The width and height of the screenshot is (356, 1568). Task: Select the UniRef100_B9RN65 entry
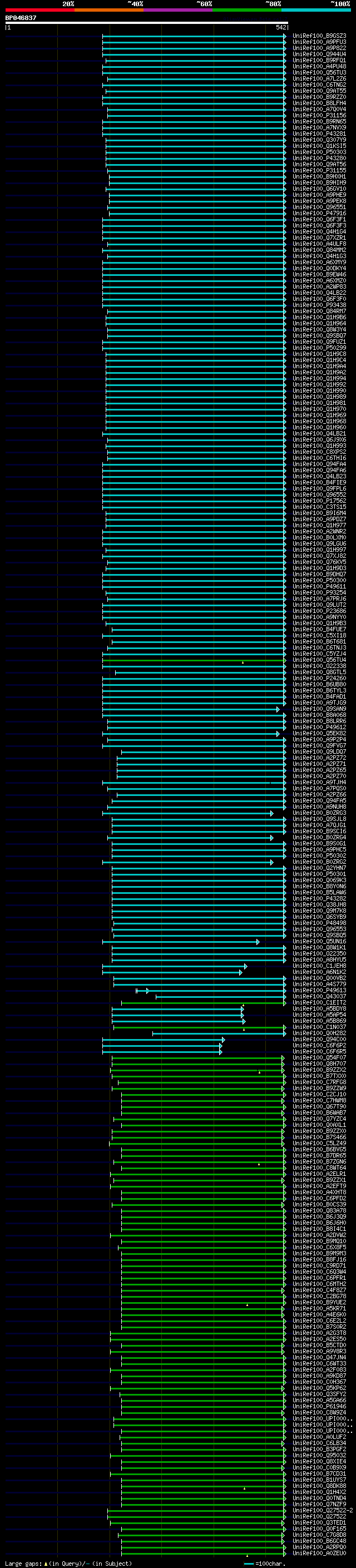(319, 121)
